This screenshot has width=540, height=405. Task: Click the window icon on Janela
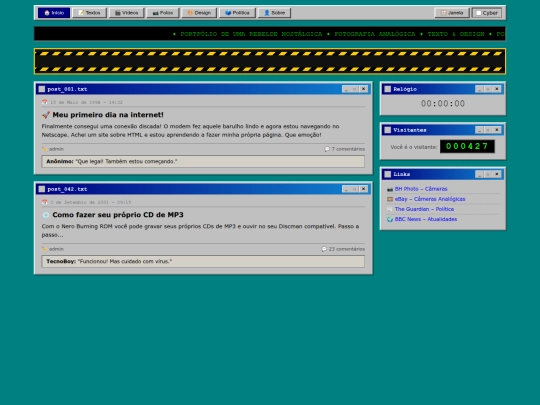coord(444,13)
